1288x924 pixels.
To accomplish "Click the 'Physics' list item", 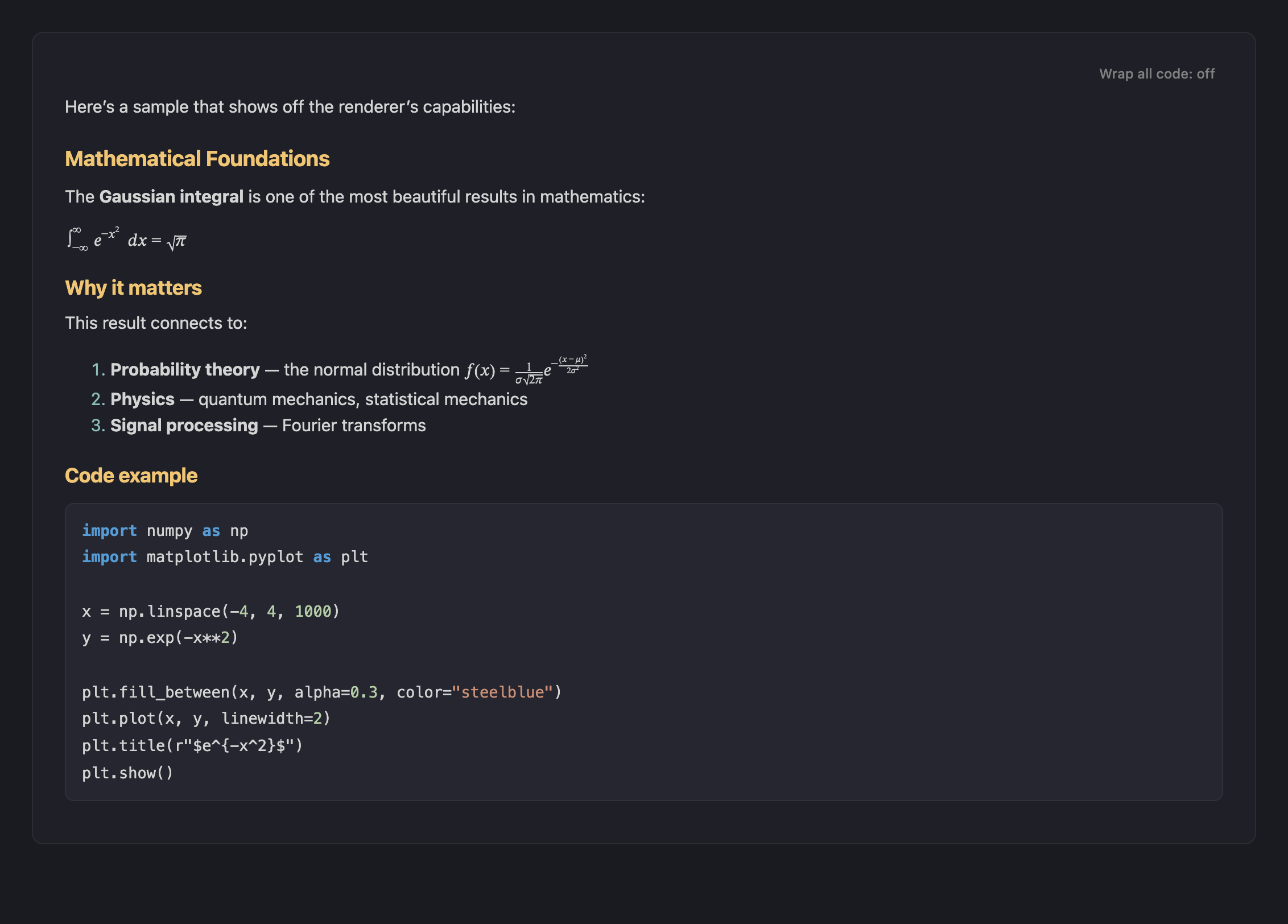I will click(x=309, y=399).
